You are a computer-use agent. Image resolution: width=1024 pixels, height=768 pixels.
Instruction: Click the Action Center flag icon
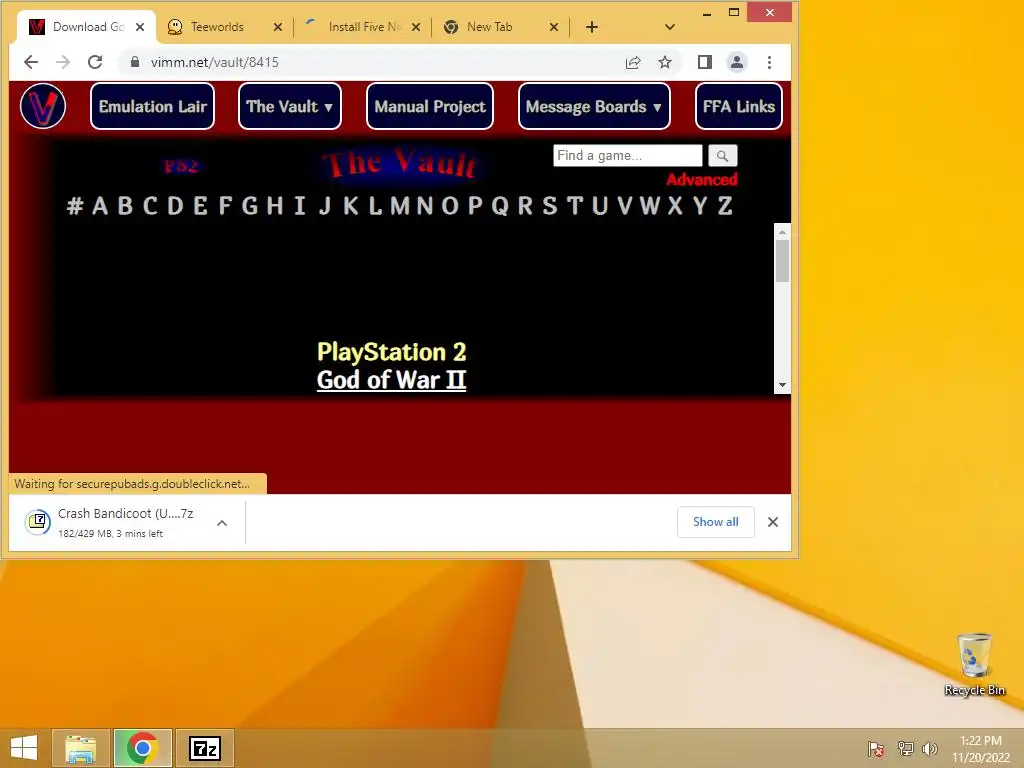876,749
